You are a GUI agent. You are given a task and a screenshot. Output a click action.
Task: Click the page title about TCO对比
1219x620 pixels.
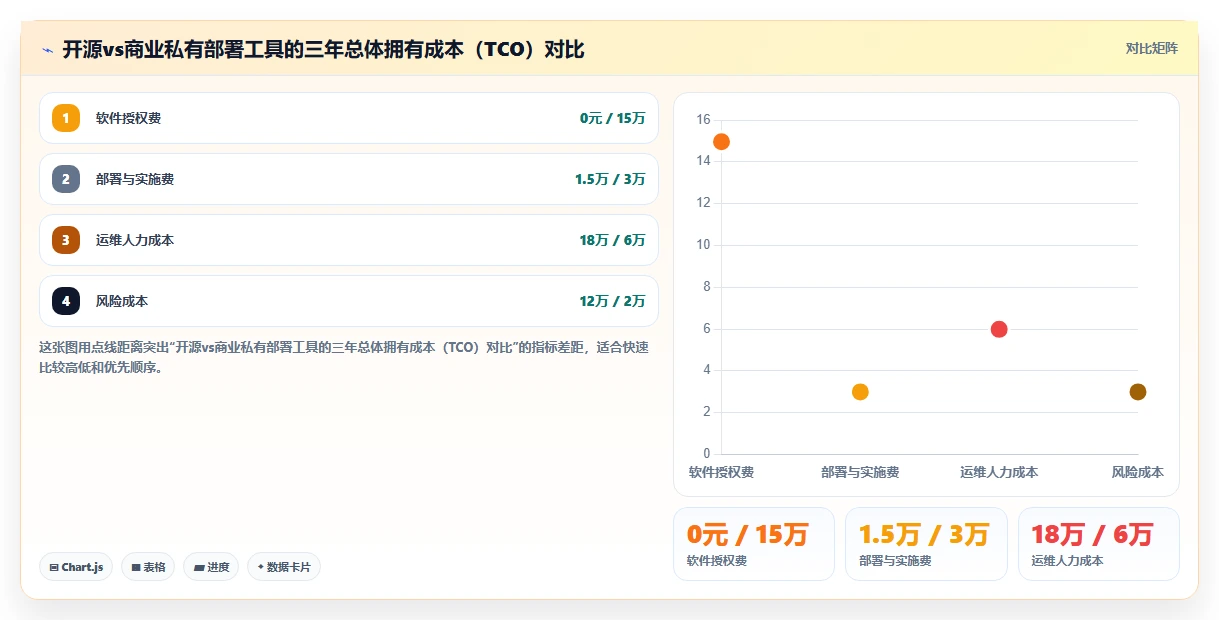click(x=323, y=49)
